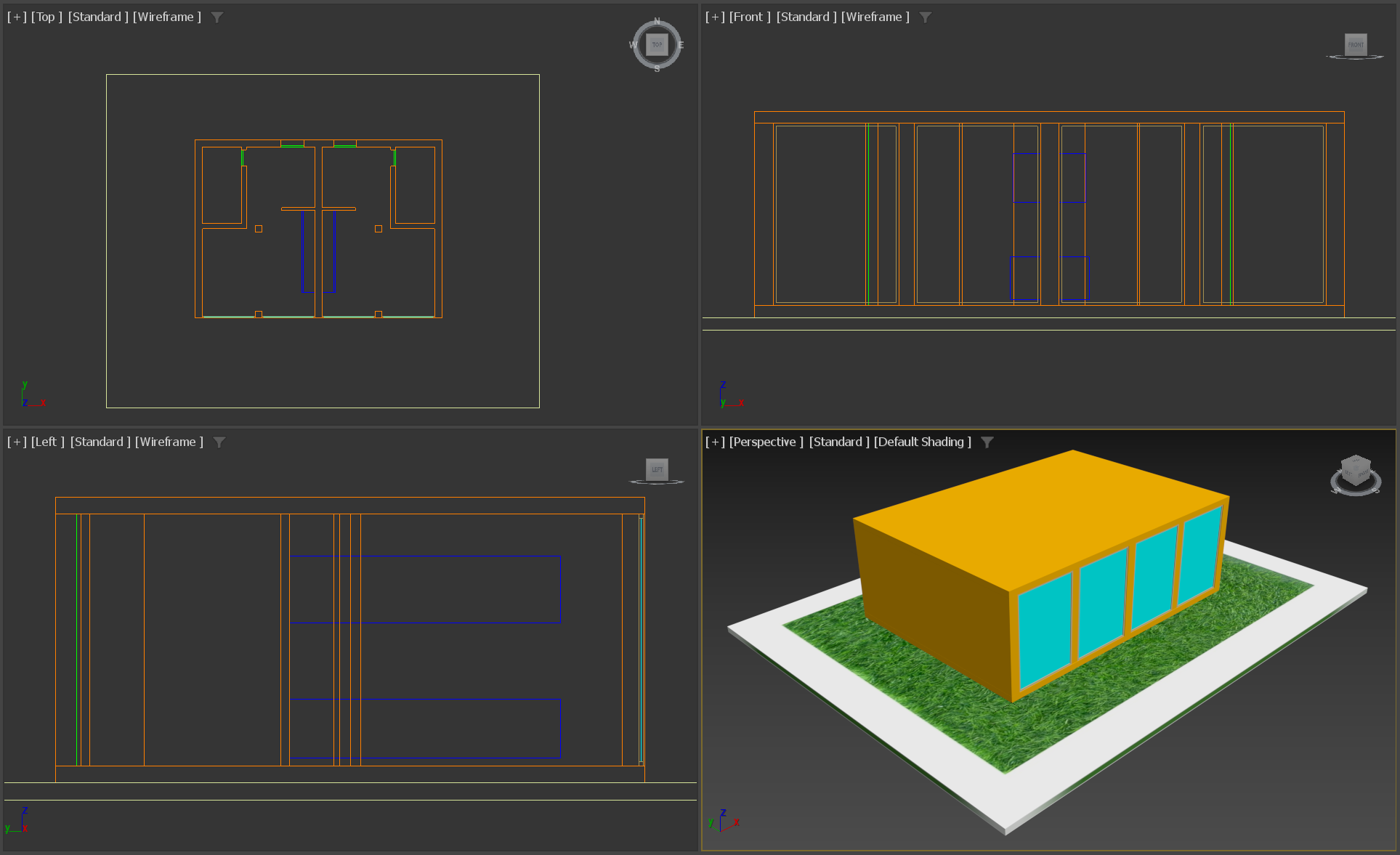Viewport: 1400px width, 855px height.
Task: Click [Standard] label in Left viewport
Action: click(100, 442)
